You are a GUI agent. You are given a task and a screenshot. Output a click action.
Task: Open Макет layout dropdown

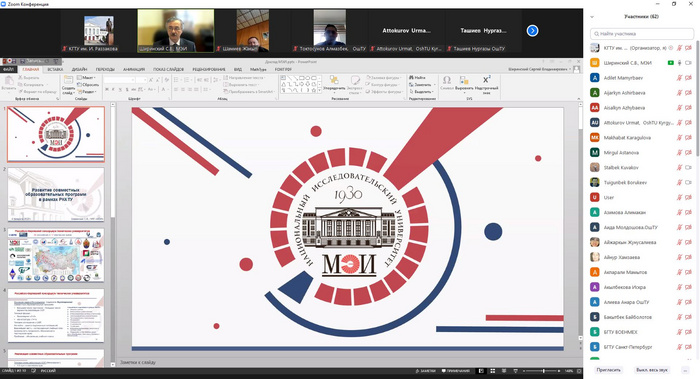(x=87, y=78)
